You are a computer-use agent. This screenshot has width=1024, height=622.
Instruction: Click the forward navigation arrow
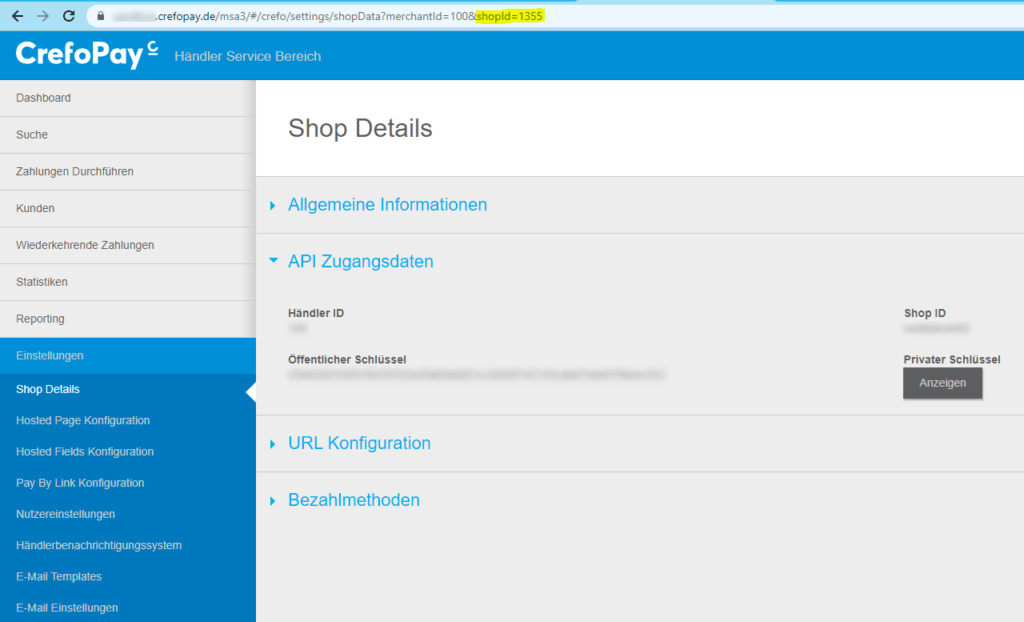[40, 16]
